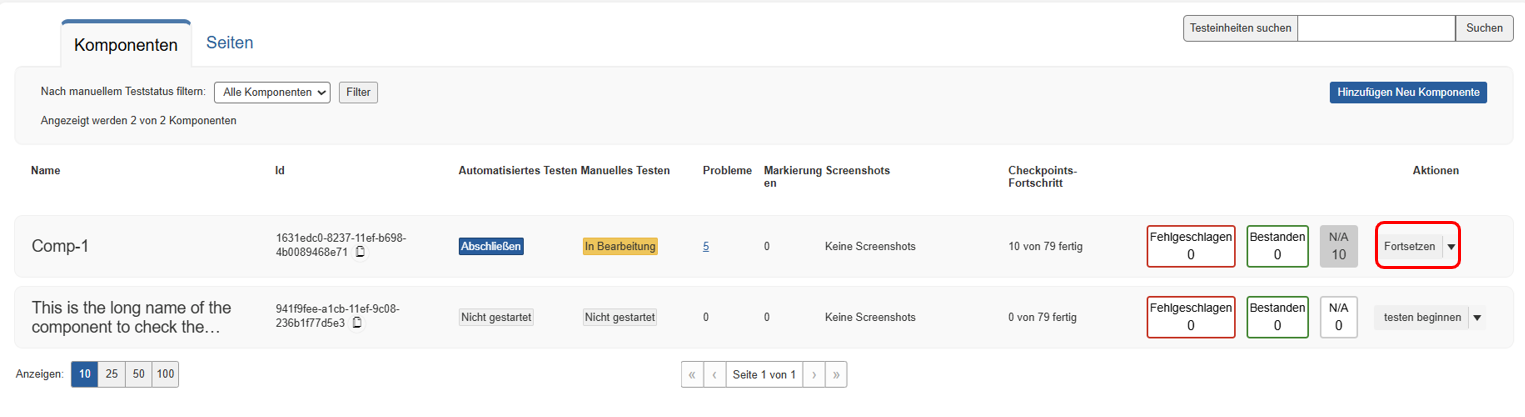Click the Hinzufügen Neu Komponente button
1525x417 pixels.
(1408, 93)
